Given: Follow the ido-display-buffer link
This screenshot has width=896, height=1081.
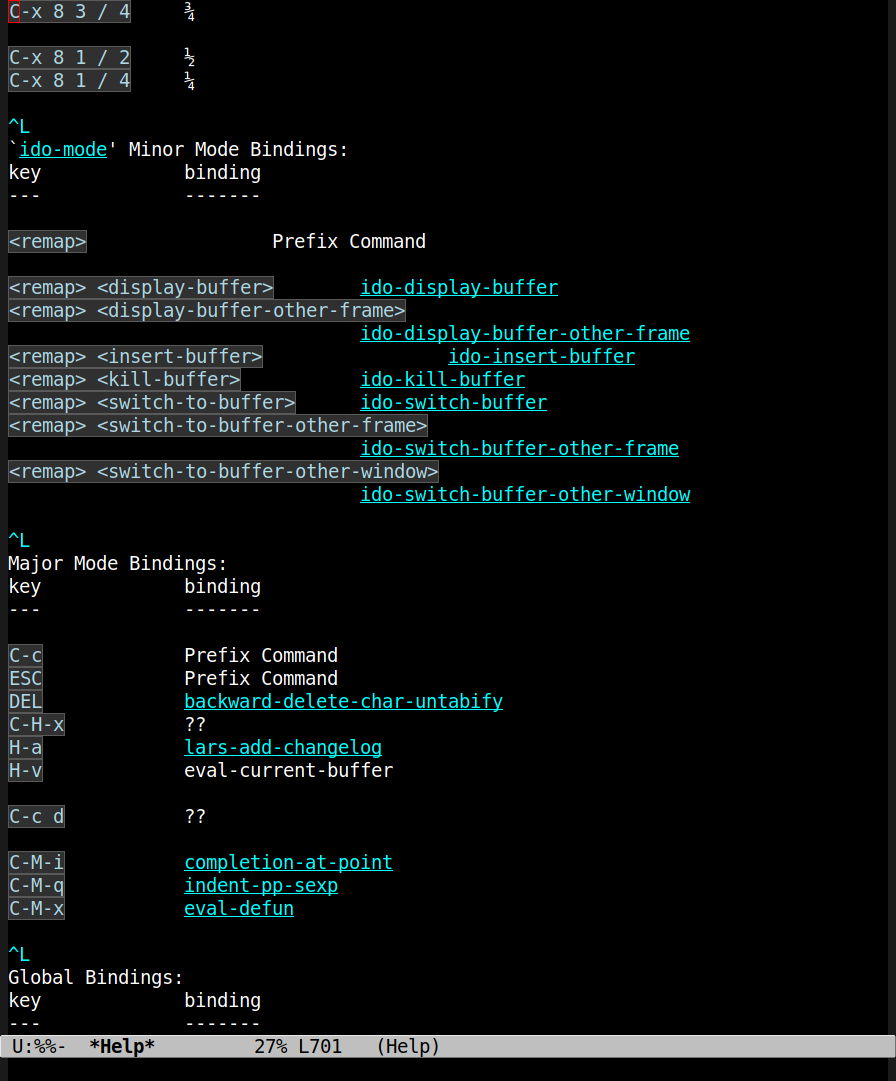Looking at the screenshot, I should point(459,287).
